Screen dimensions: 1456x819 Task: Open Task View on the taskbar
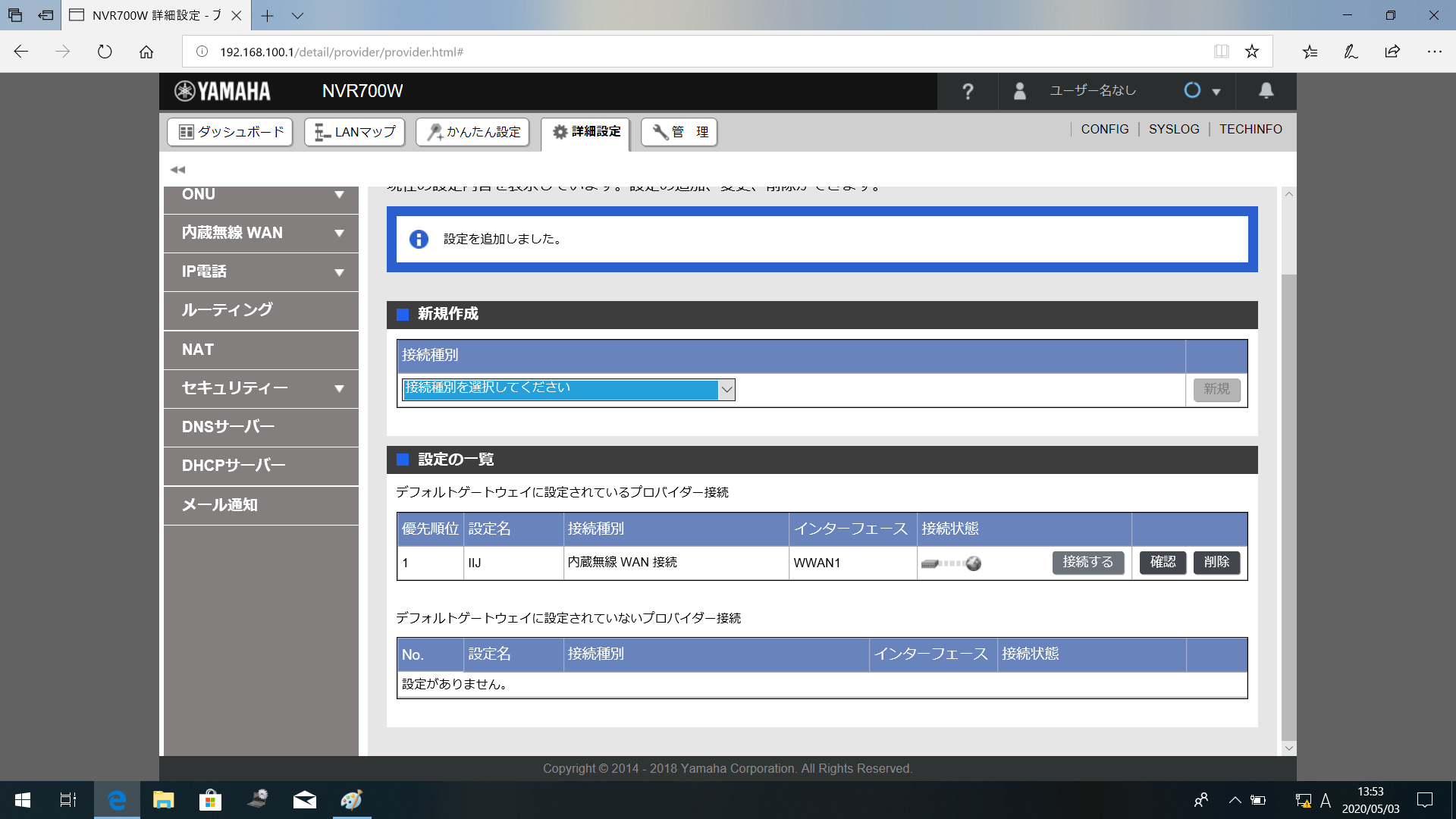[x=68, y=800]
